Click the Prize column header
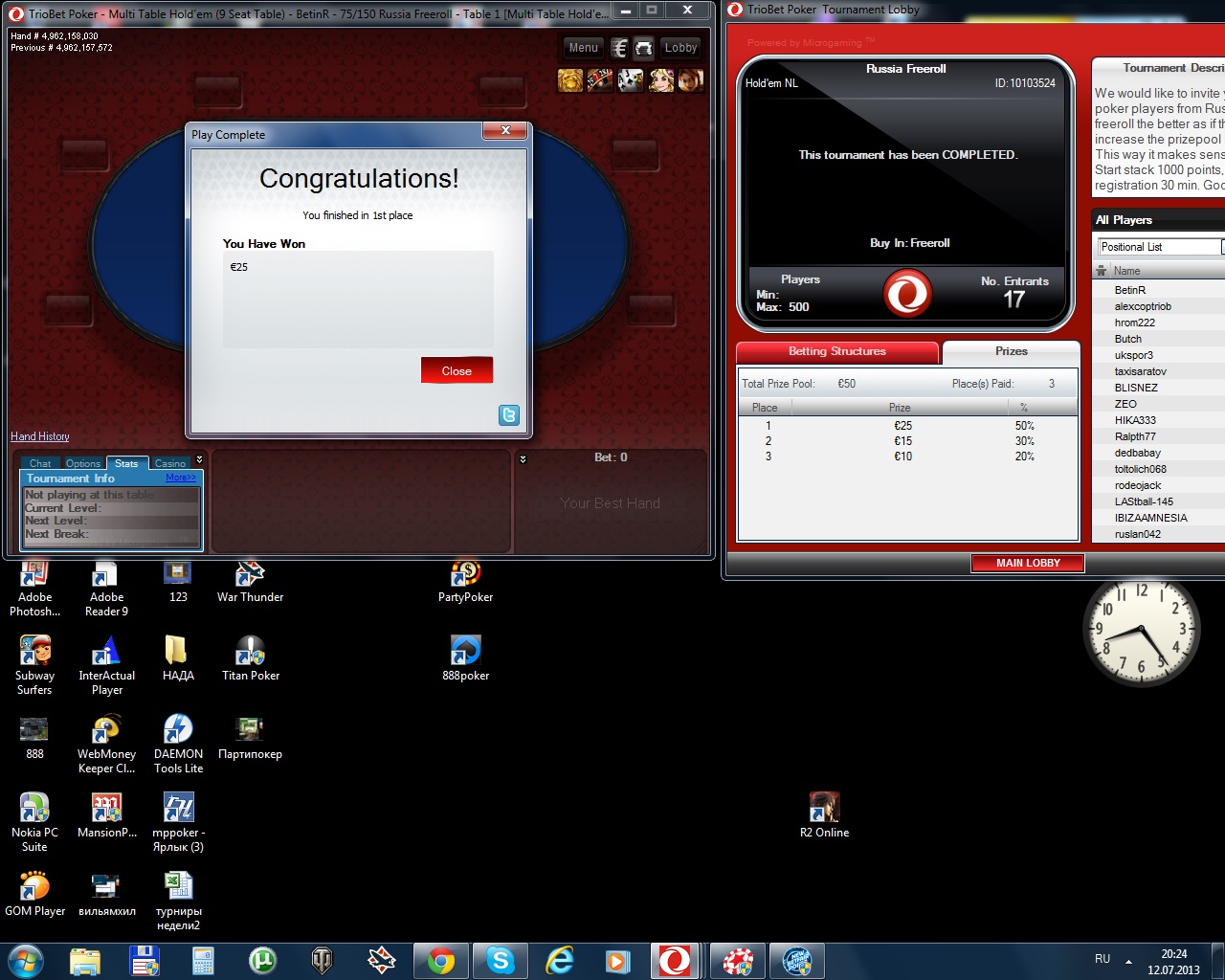1225x980 pixels. click(x=900, y=408)
